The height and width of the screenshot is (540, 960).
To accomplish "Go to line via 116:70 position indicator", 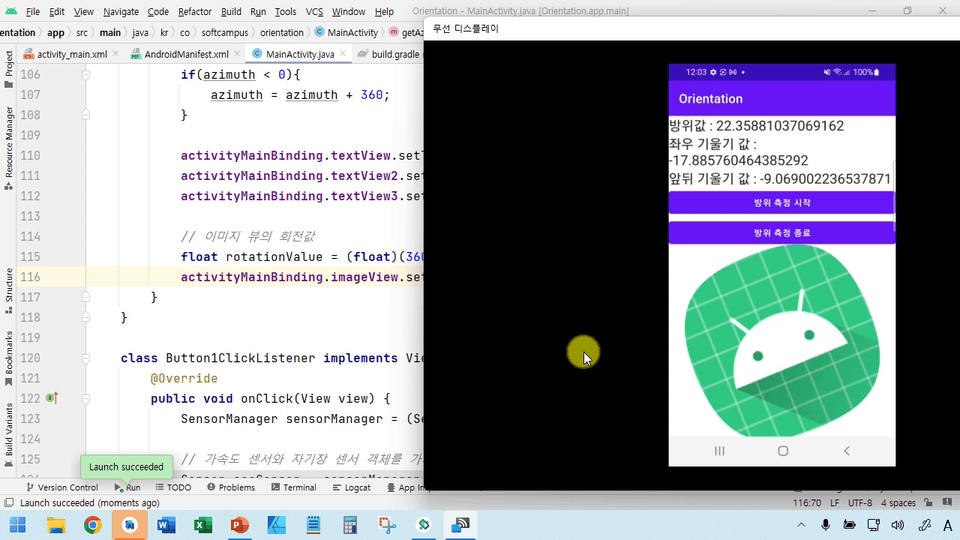I will point(807,503).
